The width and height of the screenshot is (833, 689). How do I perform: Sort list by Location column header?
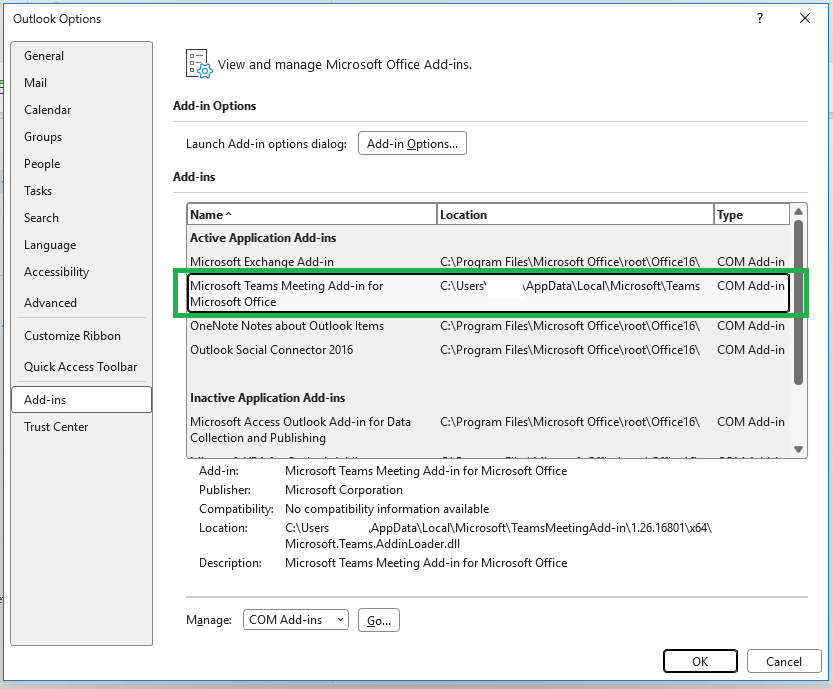pos(575,215)
